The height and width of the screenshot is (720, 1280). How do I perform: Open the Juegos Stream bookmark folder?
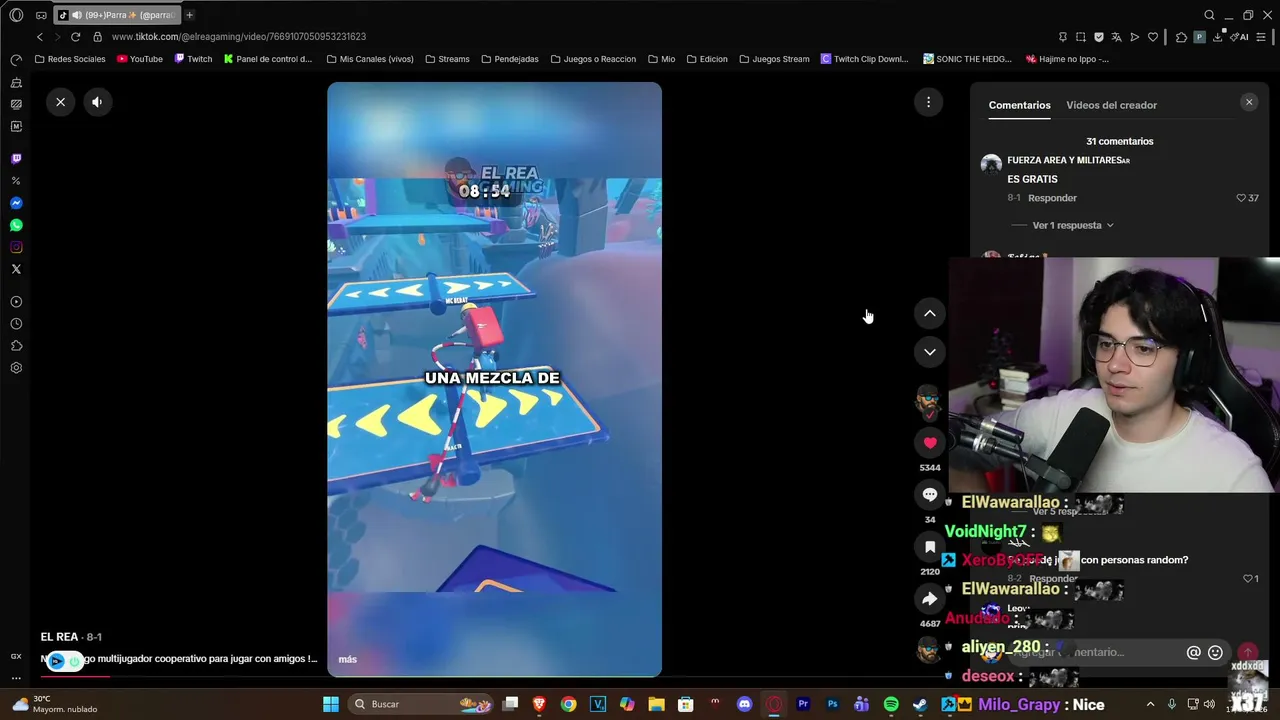point(774,59)
